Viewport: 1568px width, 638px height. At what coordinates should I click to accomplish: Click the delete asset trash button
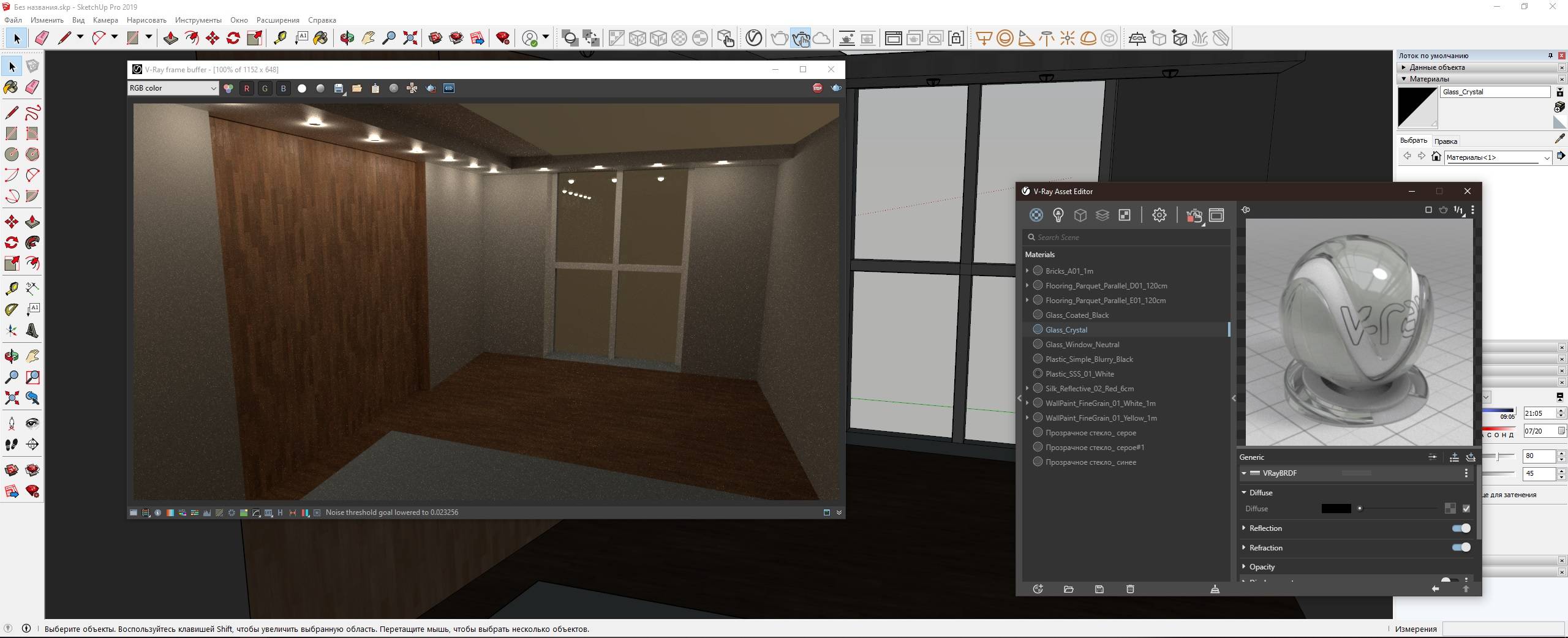pyautogui.click(x=1130, y=589)
